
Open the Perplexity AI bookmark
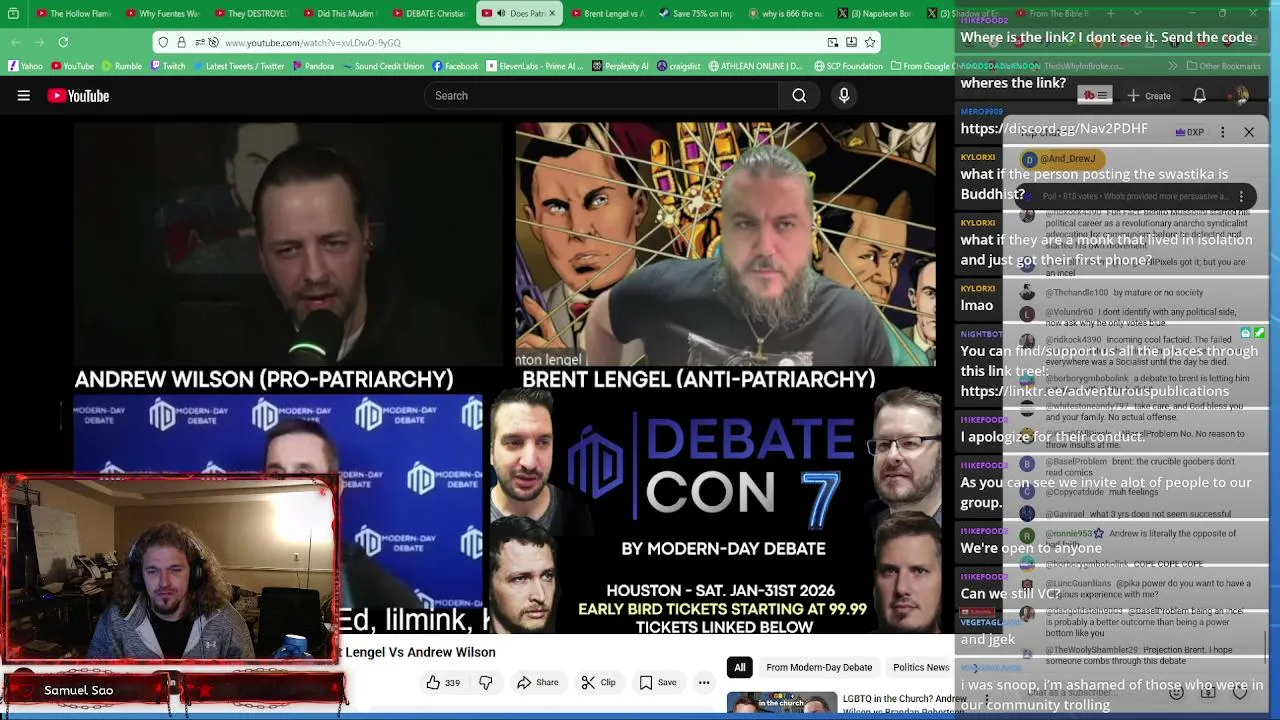tap(620, 66)
